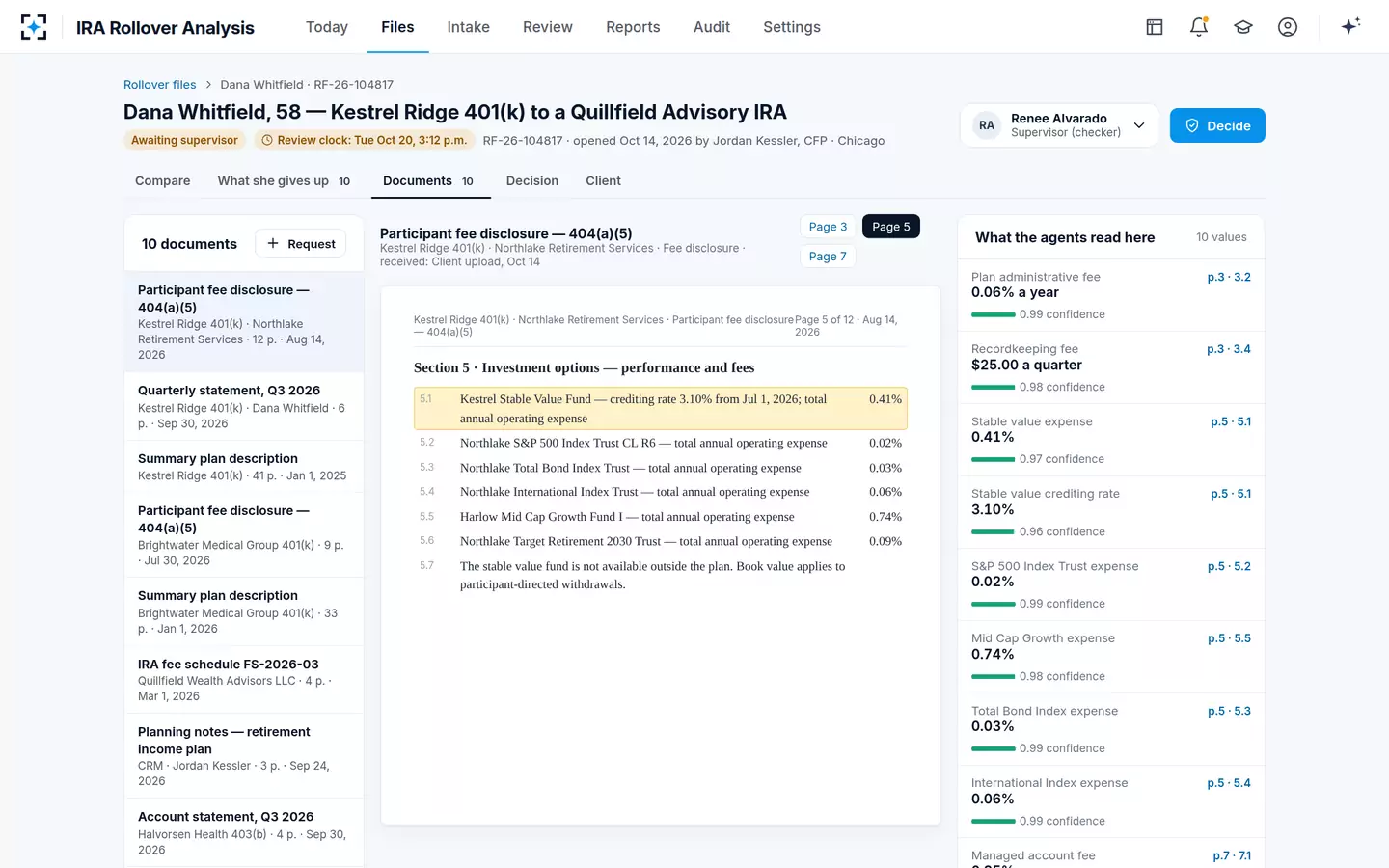This screenshot has height=868, width=1389.
Task: Switch to What she gives up tab
Action: pos(284,181)
